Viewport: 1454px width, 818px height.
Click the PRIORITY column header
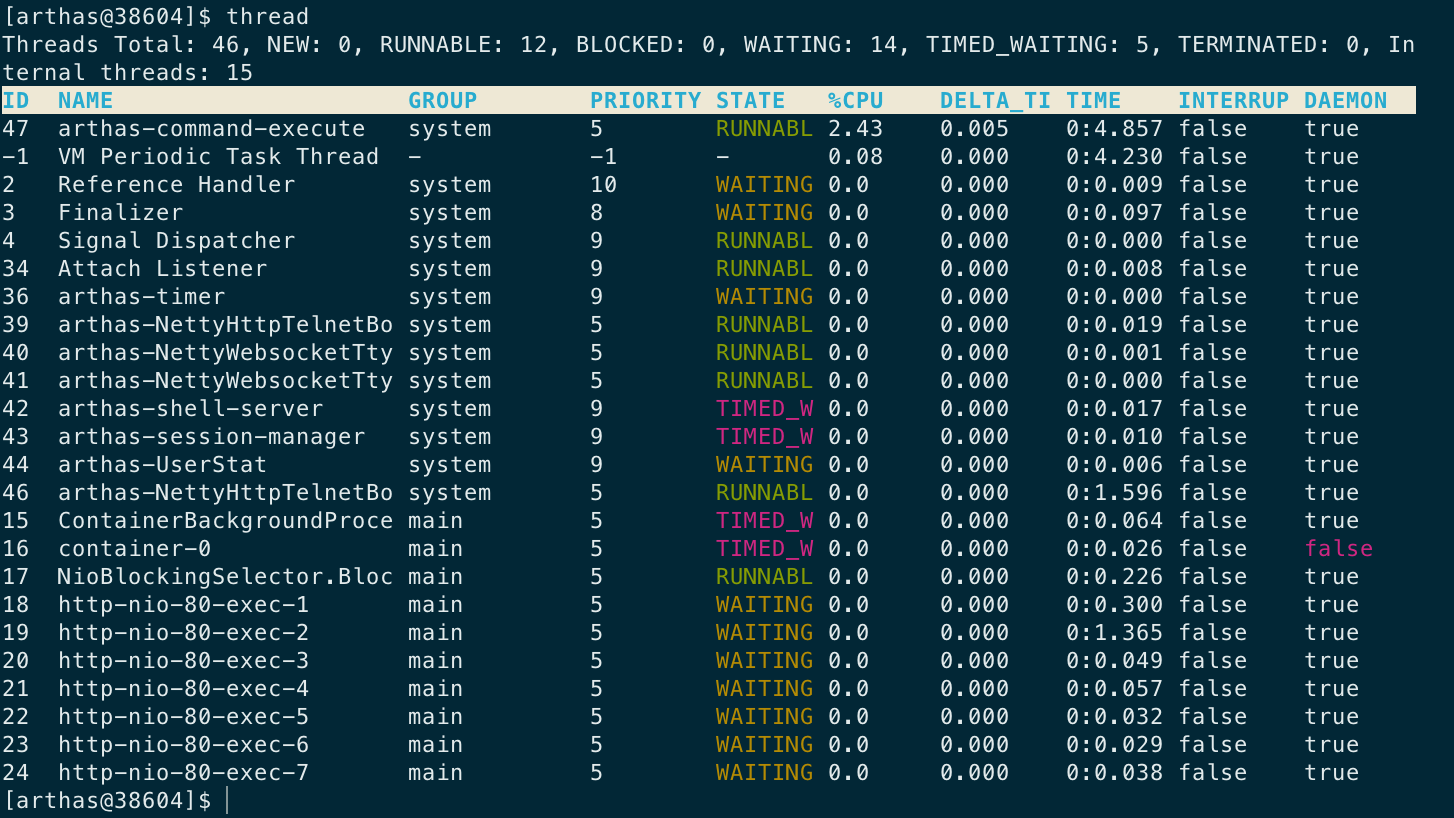point(646,101)
